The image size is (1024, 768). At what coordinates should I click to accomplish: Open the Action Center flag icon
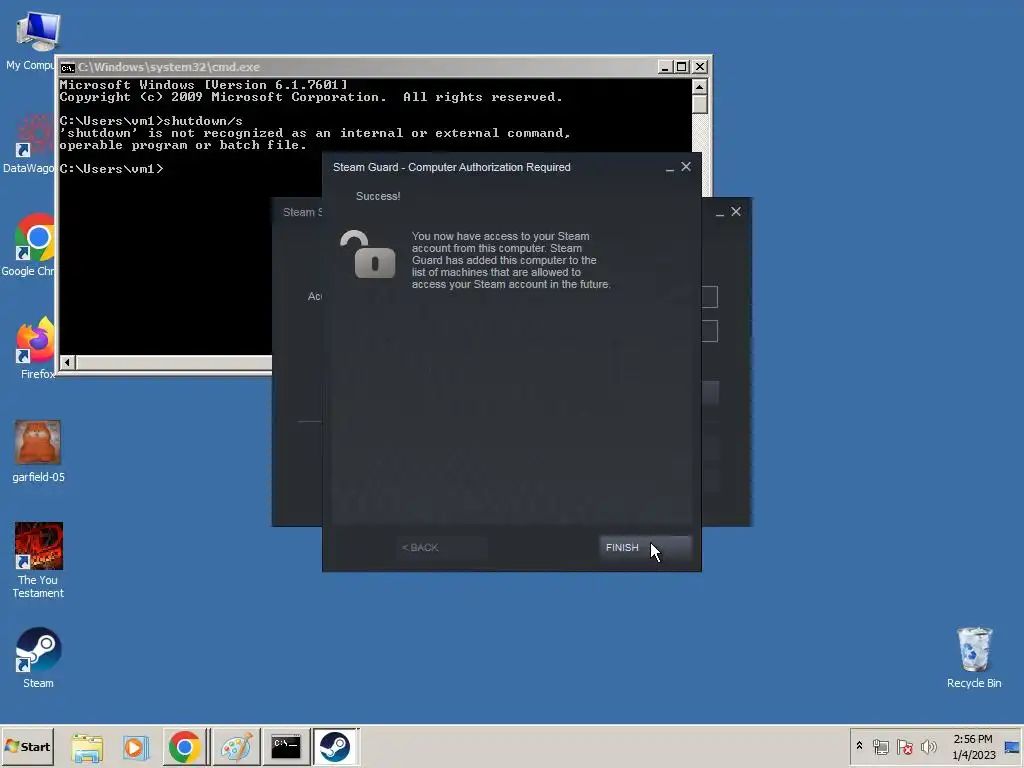pyautogui.click(x=904, y=746)
